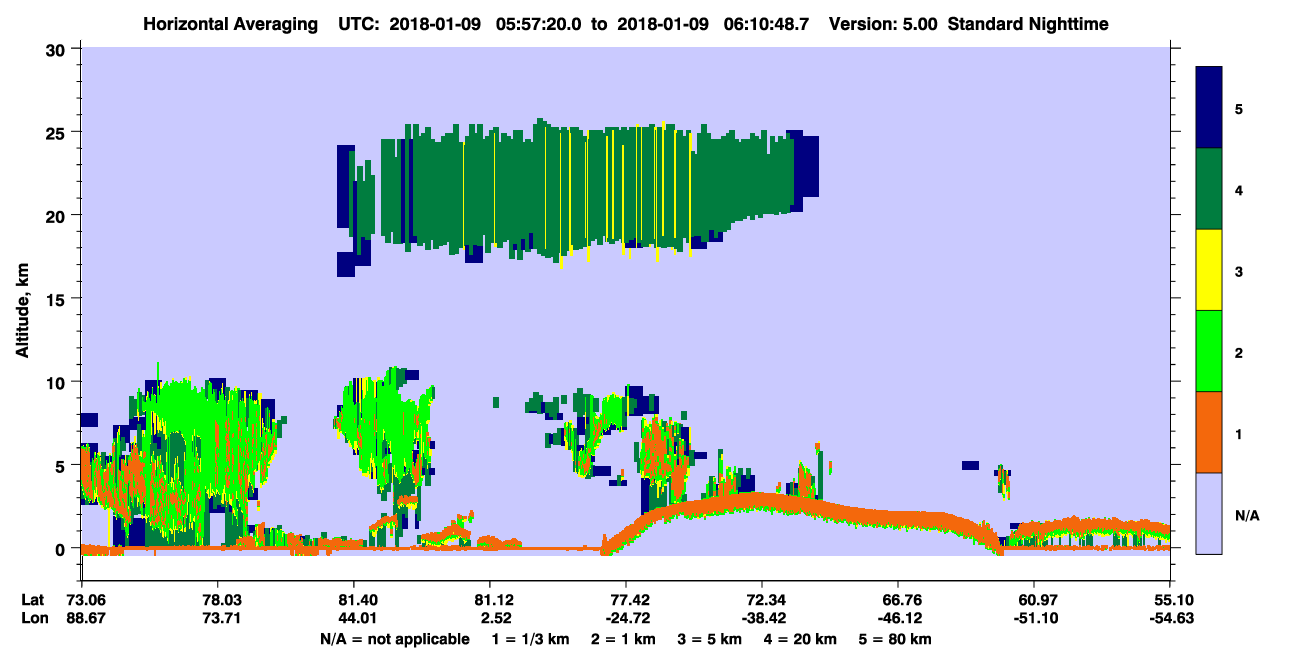Click the dark blue level 5 colorbar segment
Viewport: 1300px width, 667px height.
tap(1210, 108)
